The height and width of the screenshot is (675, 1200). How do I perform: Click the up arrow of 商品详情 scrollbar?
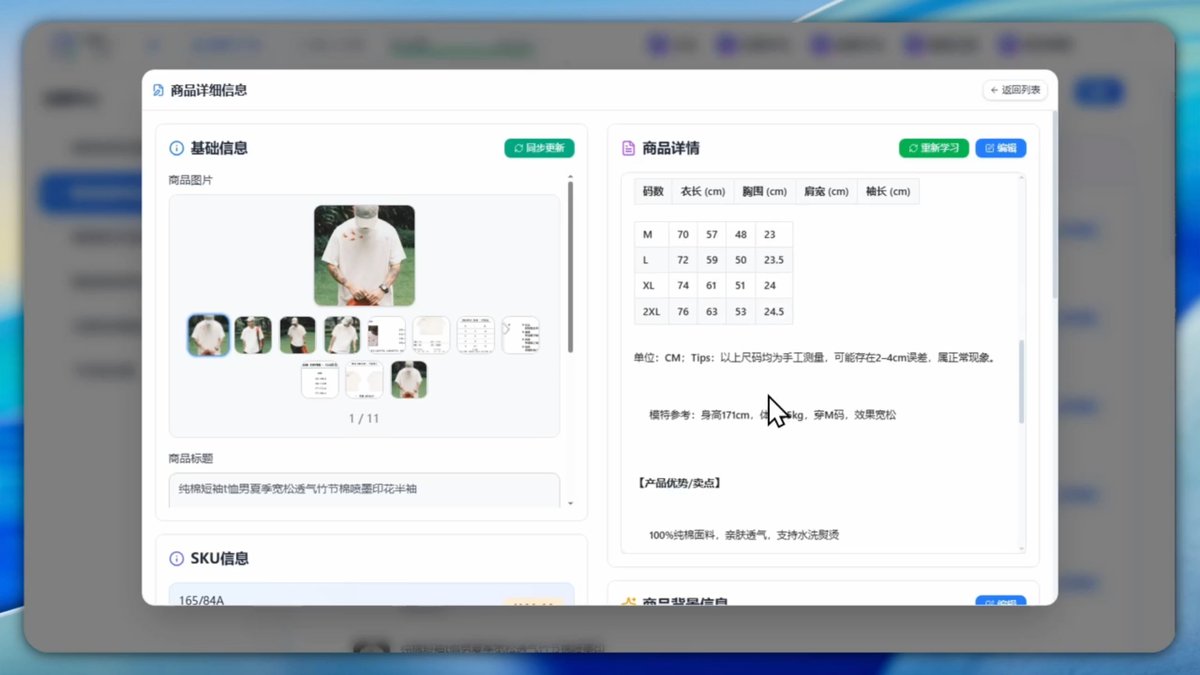pyautogui.click(x=1021, y=179)
